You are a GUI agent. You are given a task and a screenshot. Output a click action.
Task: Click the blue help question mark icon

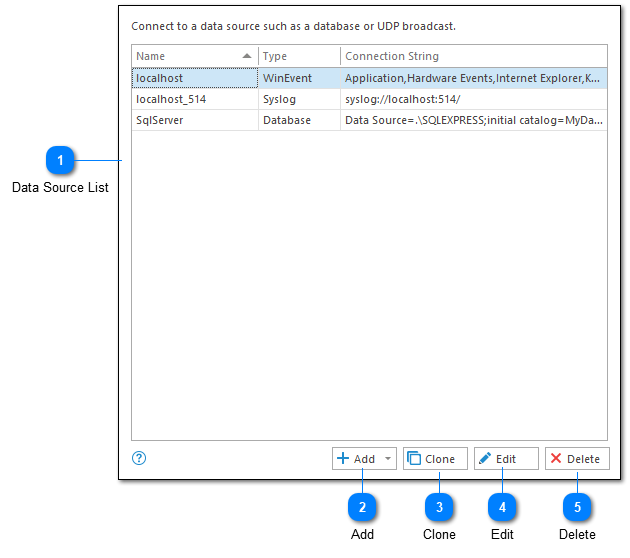click(139, 458)
